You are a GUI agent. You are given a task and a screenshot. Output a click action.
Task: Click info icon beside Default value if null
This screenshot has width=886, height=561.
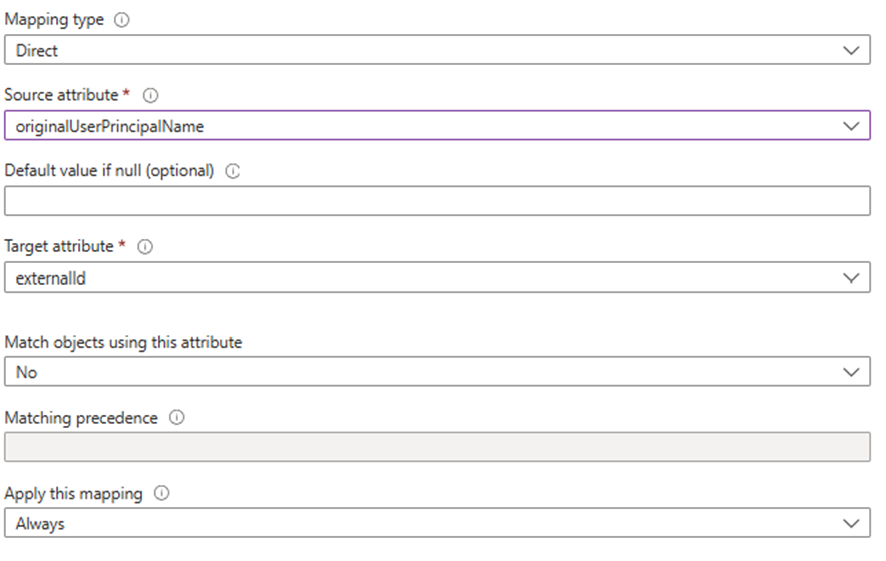click(x=233, y=171)
